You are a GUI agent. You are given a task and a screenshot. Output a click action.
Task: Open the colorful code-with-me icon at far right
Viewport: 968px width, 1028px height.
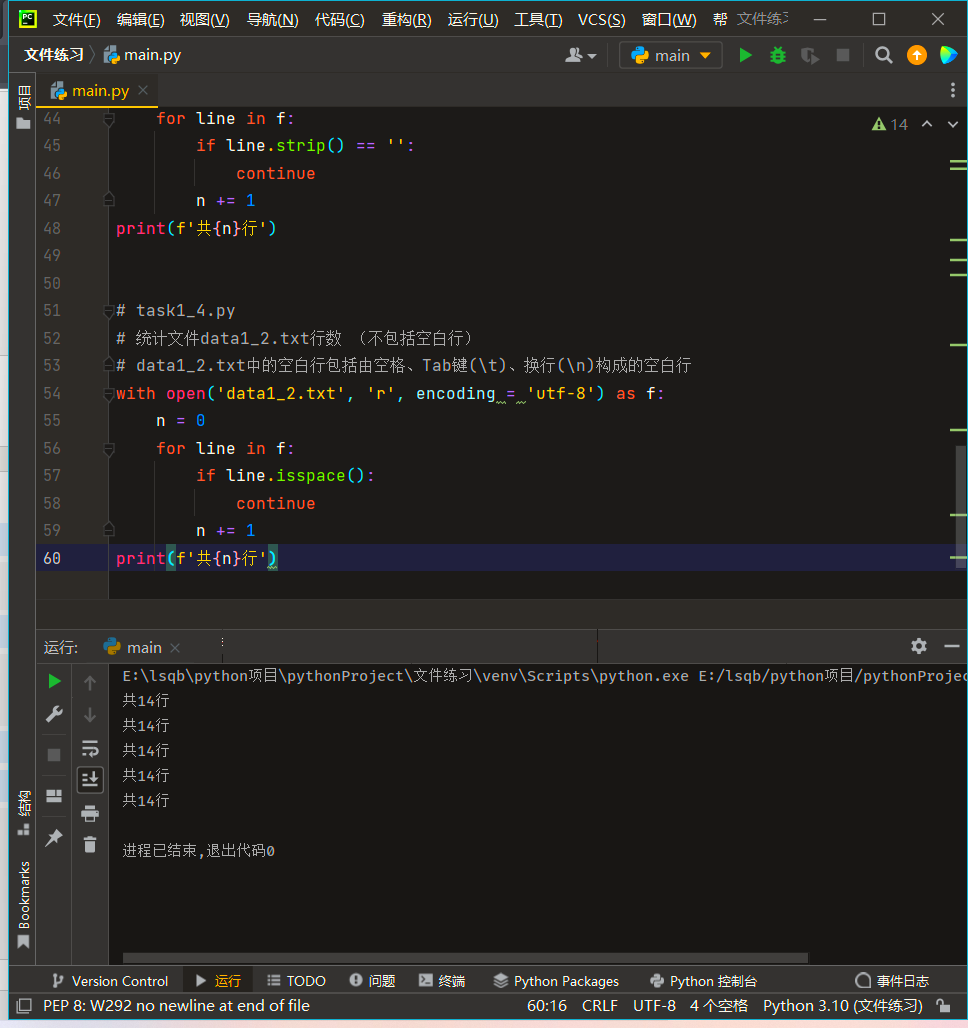coord(948,55)
